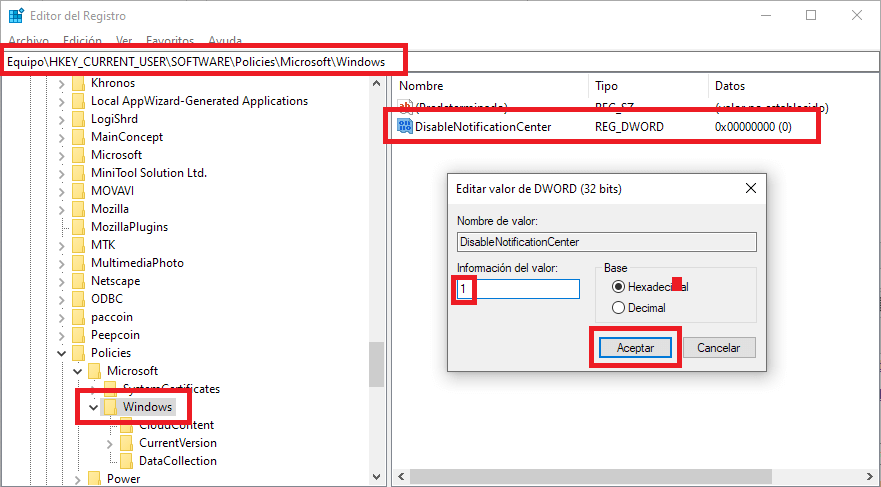Click the REG_DWORD type cell
The width and height of the screenshot is (881, 487).
[629, 126]
